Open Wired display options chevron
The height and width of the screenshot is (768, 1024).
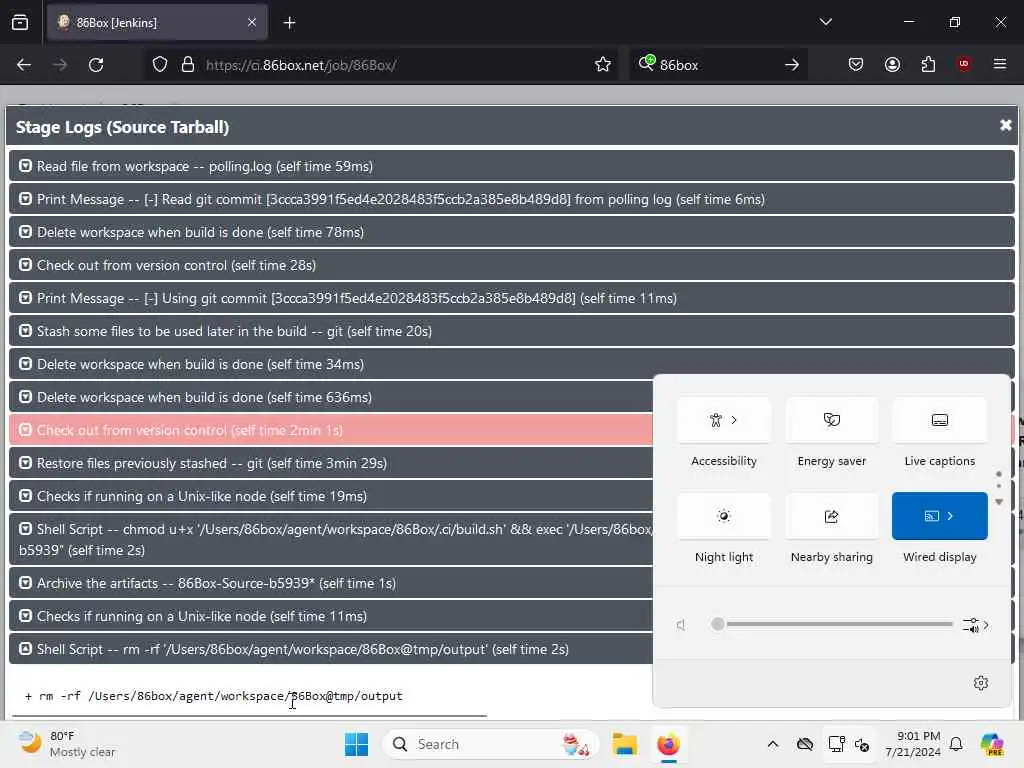[x=950, y=516]
